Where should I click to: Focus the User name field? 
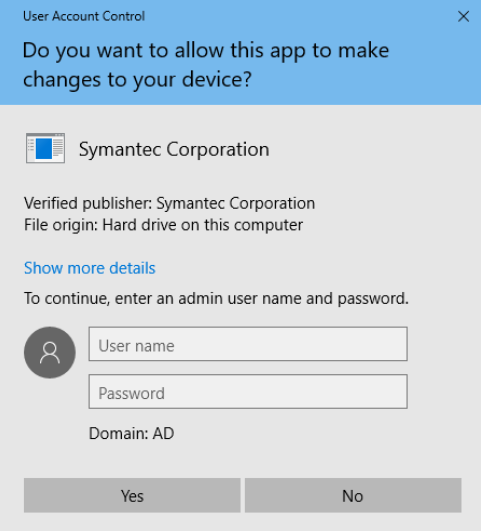248,344
